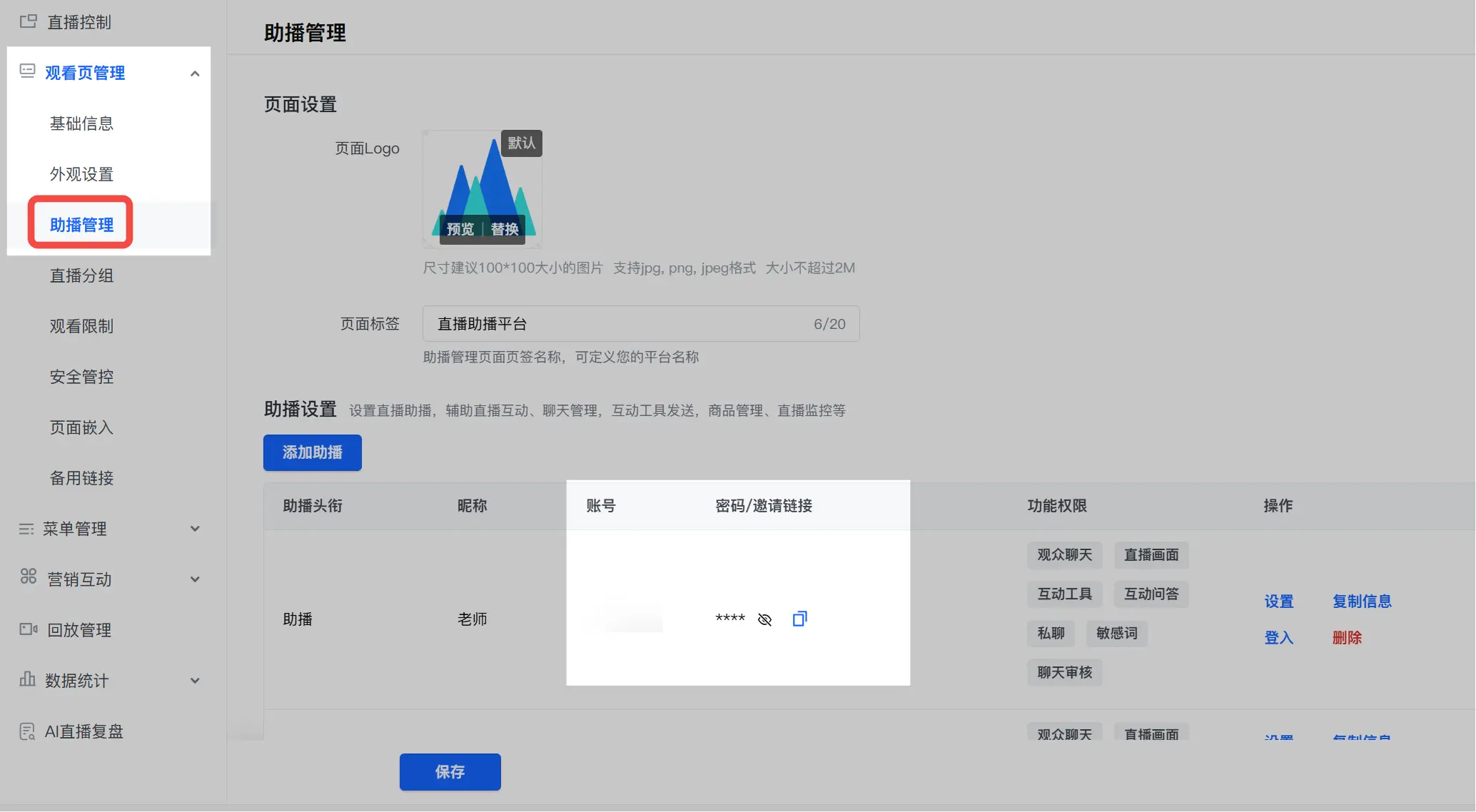The width and height of the screenshot is (1476, 812).
Task: Select 助播管理 in the sidebar
Action: 81,225
